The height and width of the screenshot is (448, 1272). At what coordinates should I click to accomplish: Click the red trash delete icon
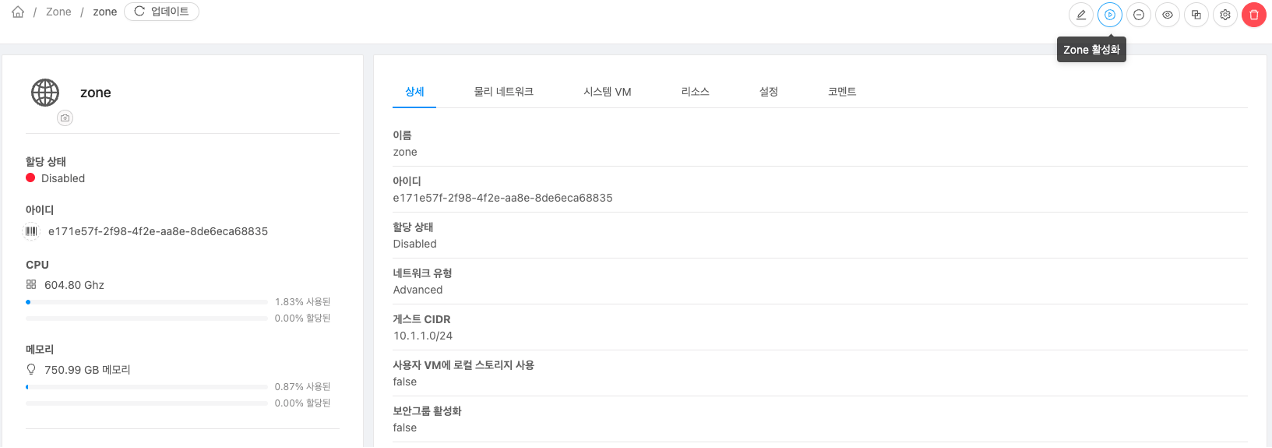pos(1254,15)
